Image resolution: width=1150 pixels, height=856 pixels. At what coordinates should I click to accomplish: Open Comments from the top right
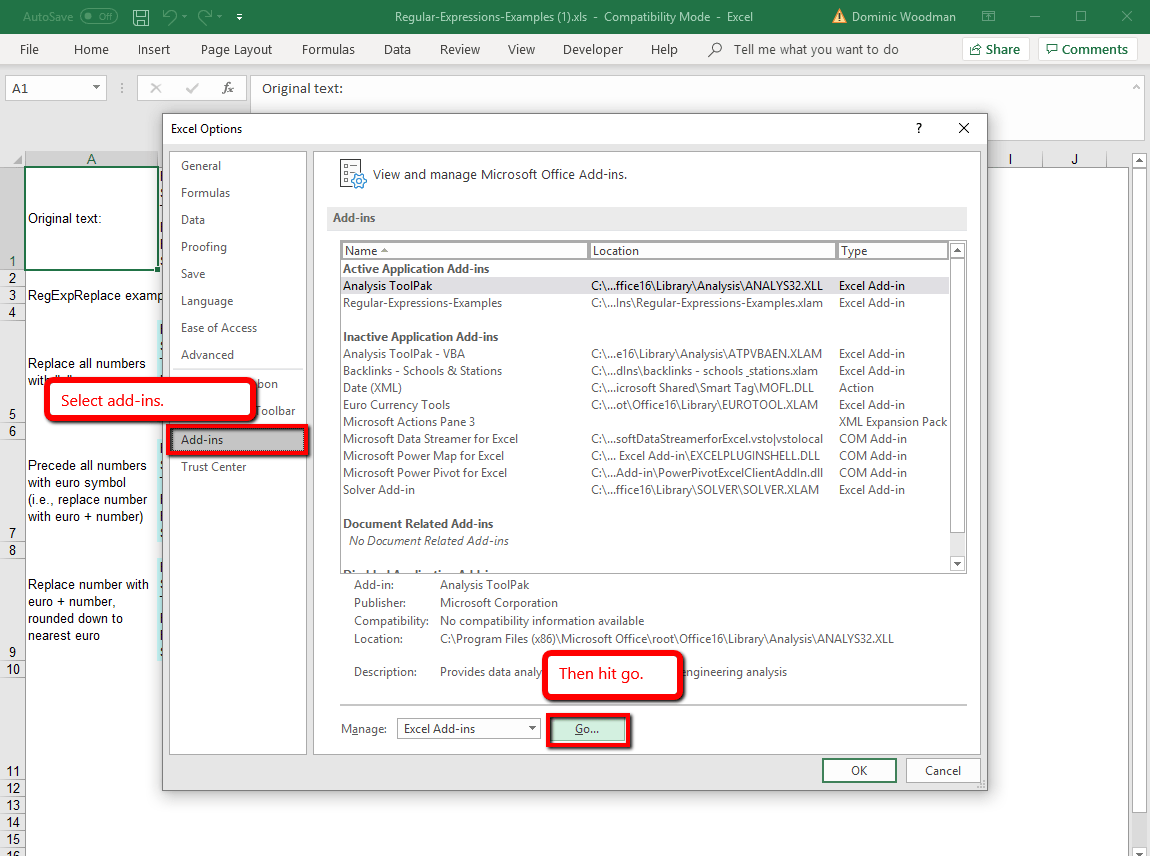click(1087, 48)
